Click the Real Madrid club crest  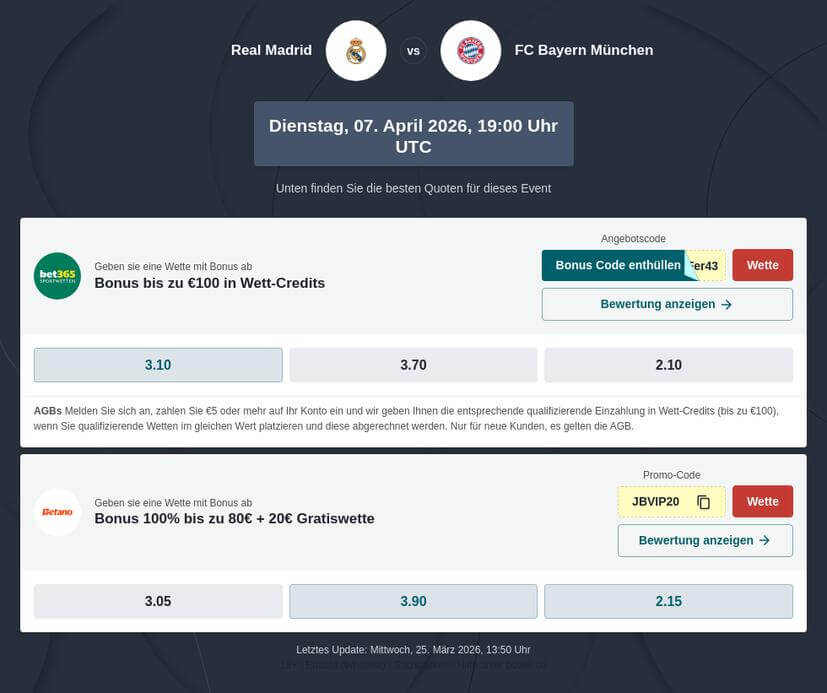[x=356, y=50]
